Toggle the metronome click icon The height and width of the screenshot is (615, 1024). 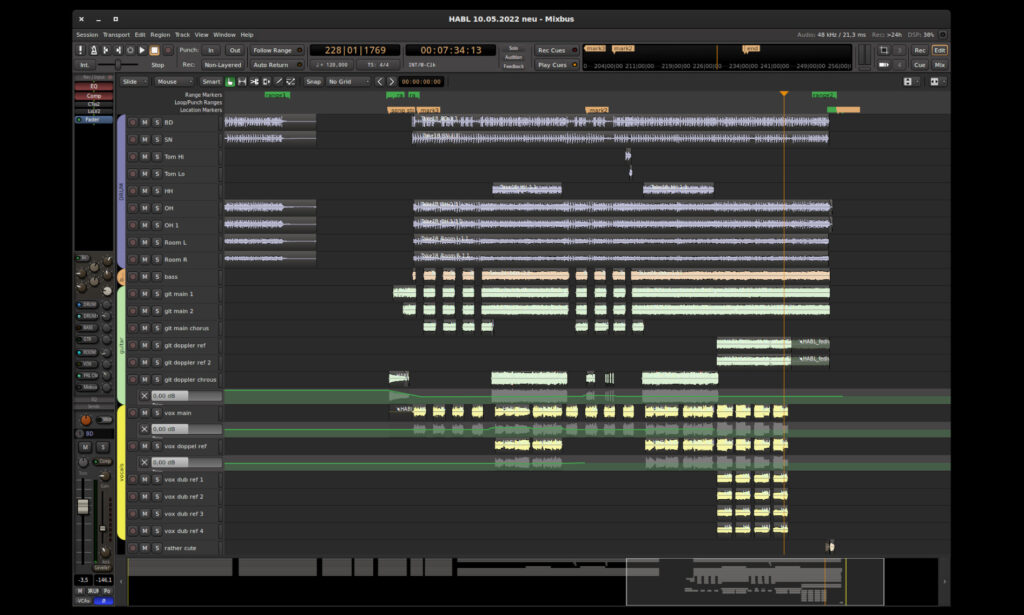point(93,50)
